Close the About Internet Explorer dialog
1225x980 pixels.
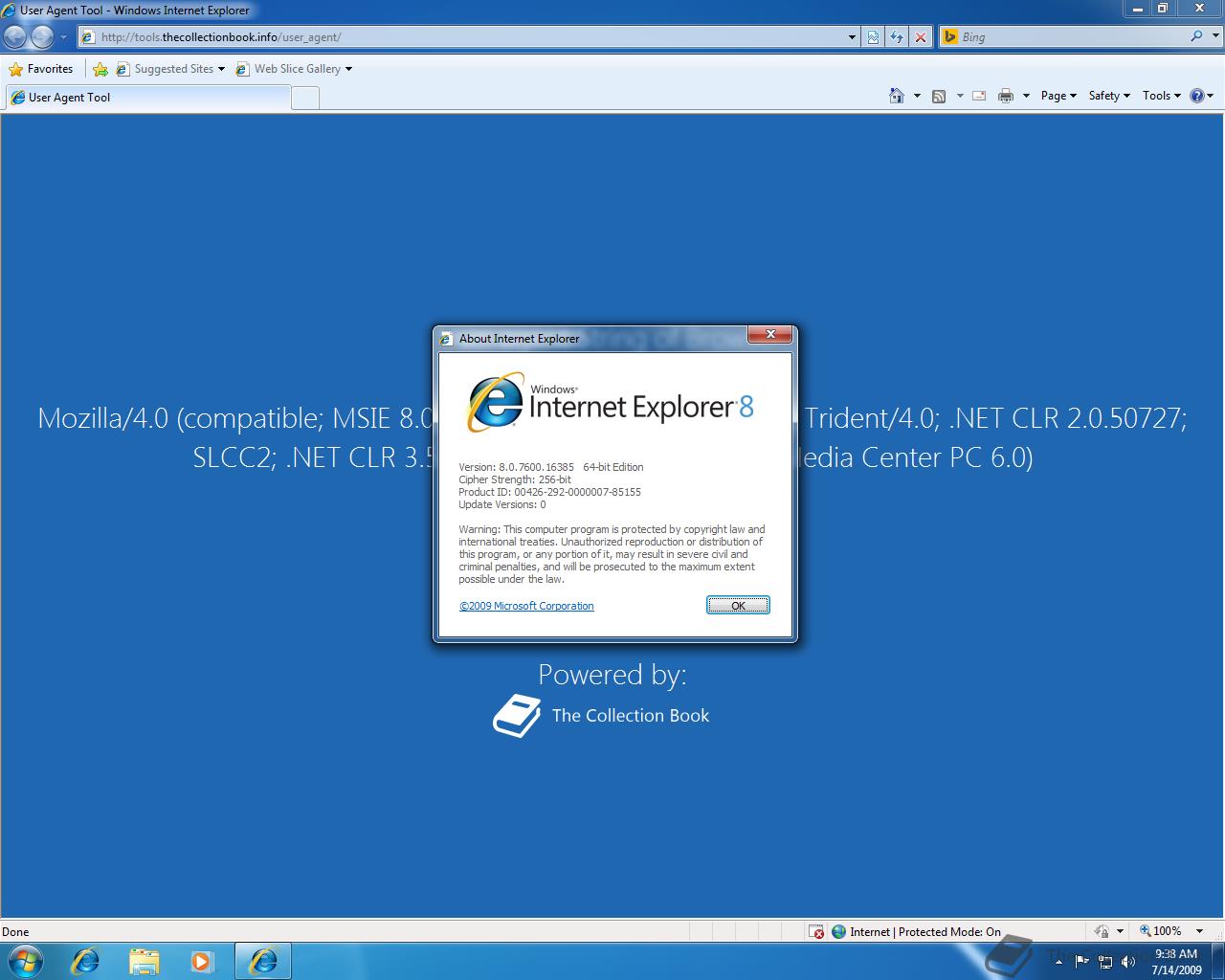[x=769, y=335]
